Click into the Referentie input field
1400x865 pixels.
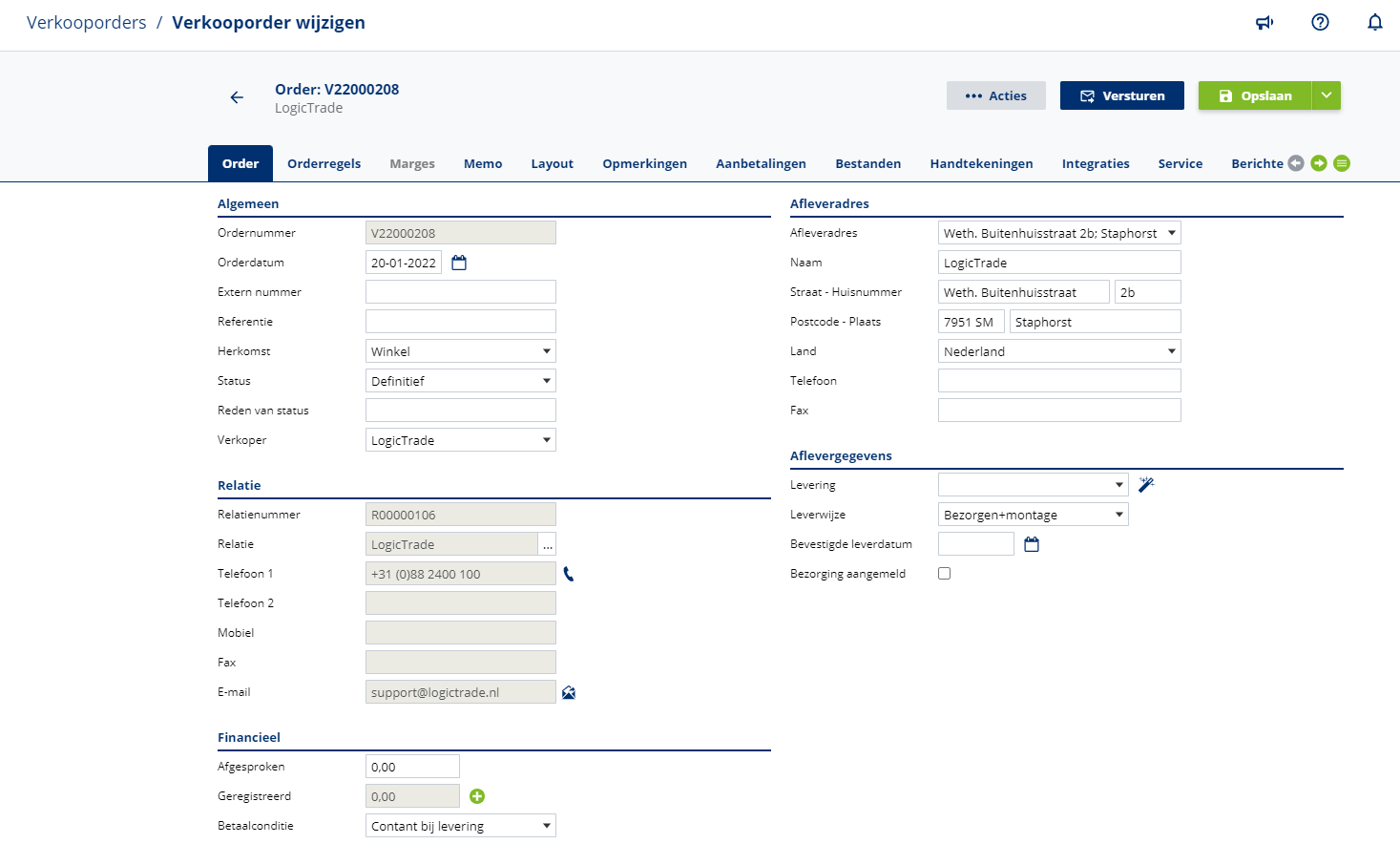(460, 322)
